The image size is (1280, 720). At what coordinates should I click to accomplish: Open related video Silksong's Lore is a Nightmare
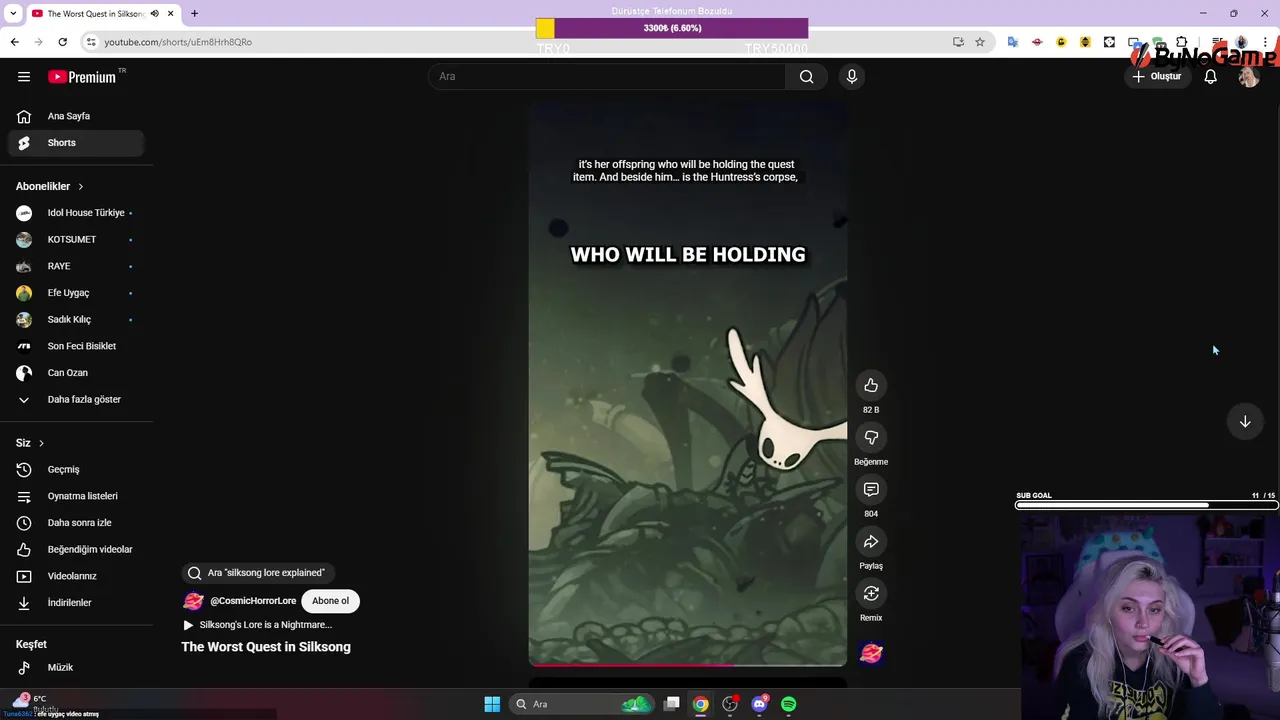(x=258, y=625)
